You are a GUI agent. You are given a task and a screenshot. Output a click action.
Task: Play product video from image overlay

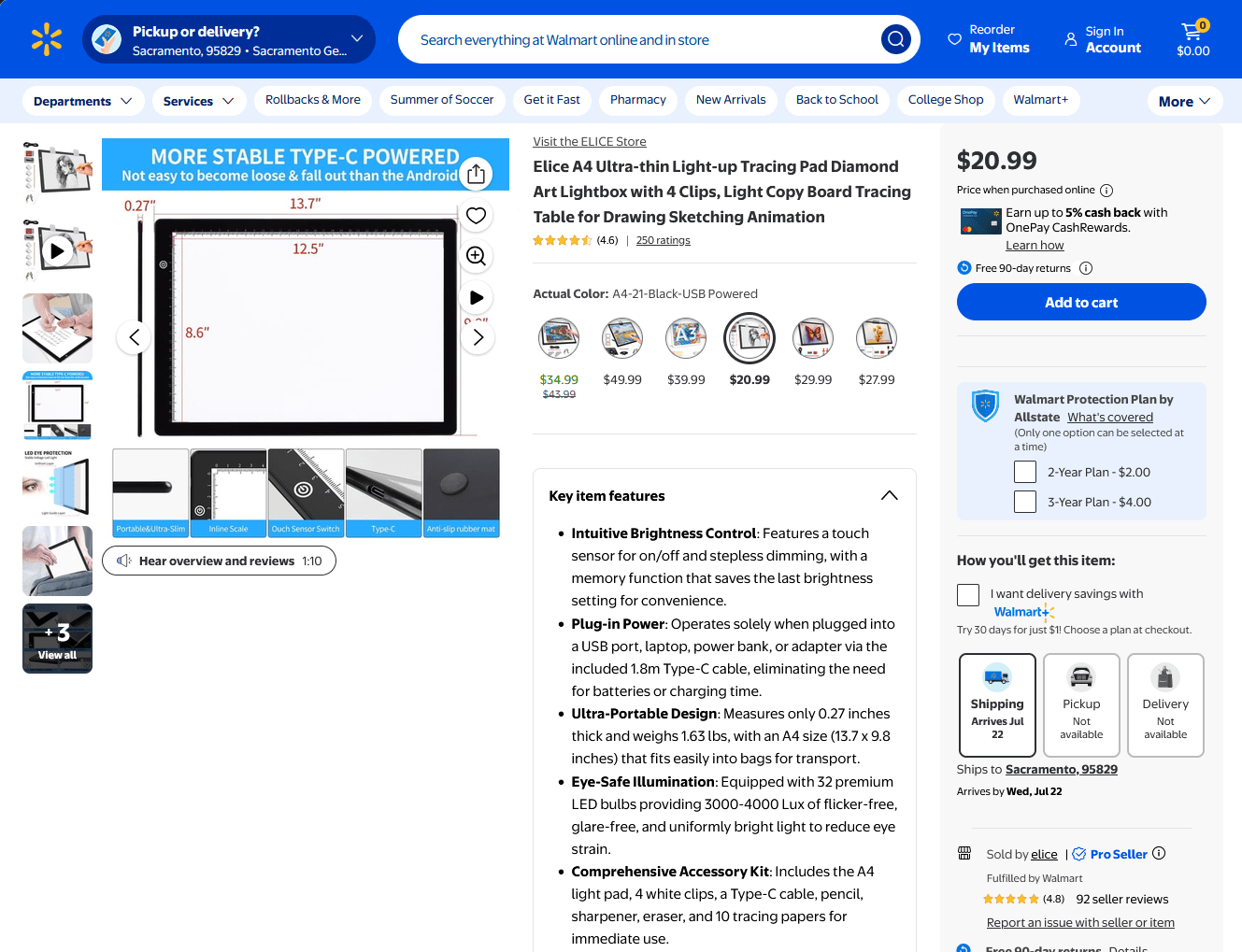(x=477, y=297)
